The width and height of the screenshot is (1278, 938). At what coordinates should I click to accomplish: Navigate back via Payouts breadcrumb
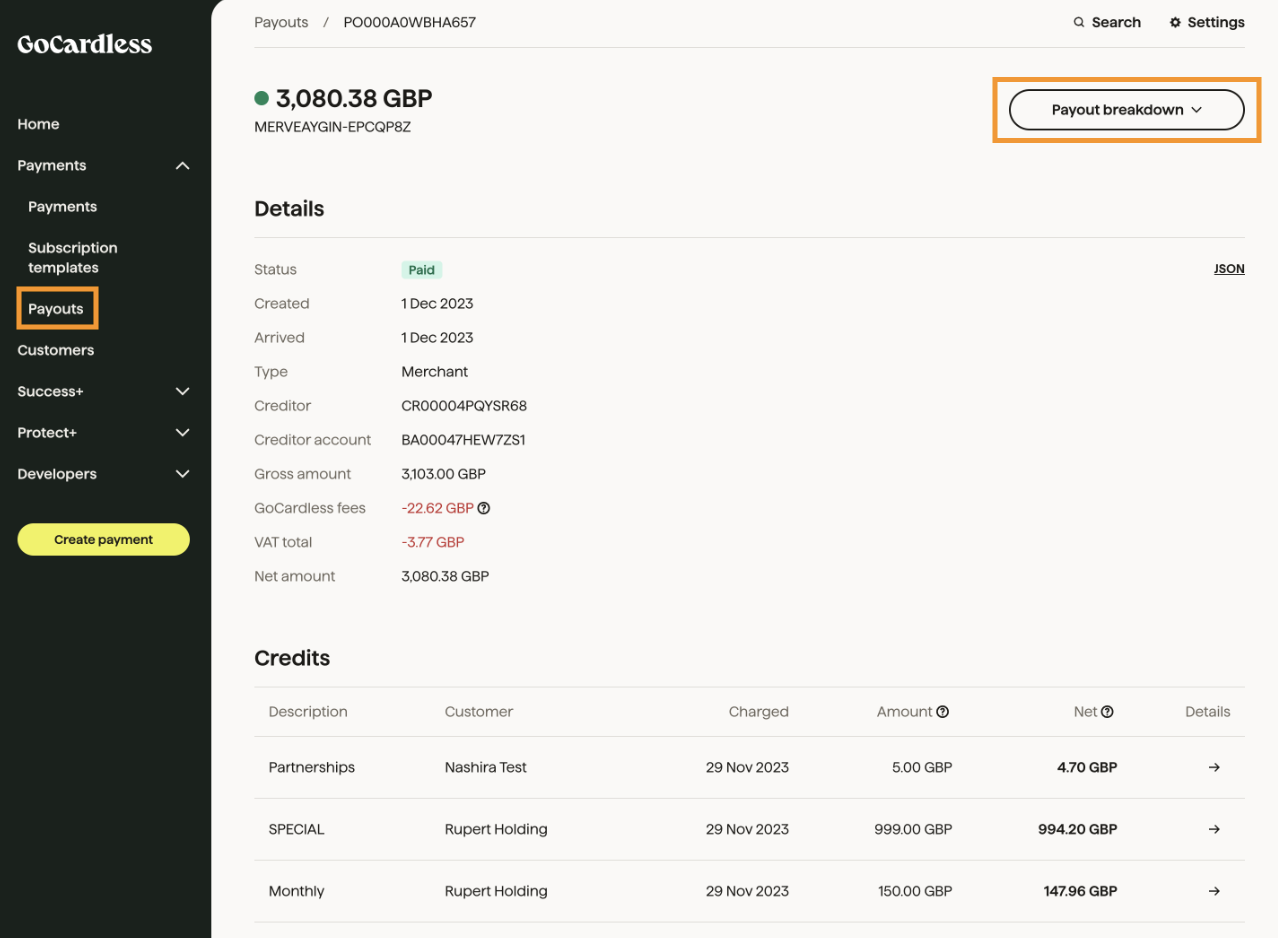pyautogui.click(x=281, y=21)
